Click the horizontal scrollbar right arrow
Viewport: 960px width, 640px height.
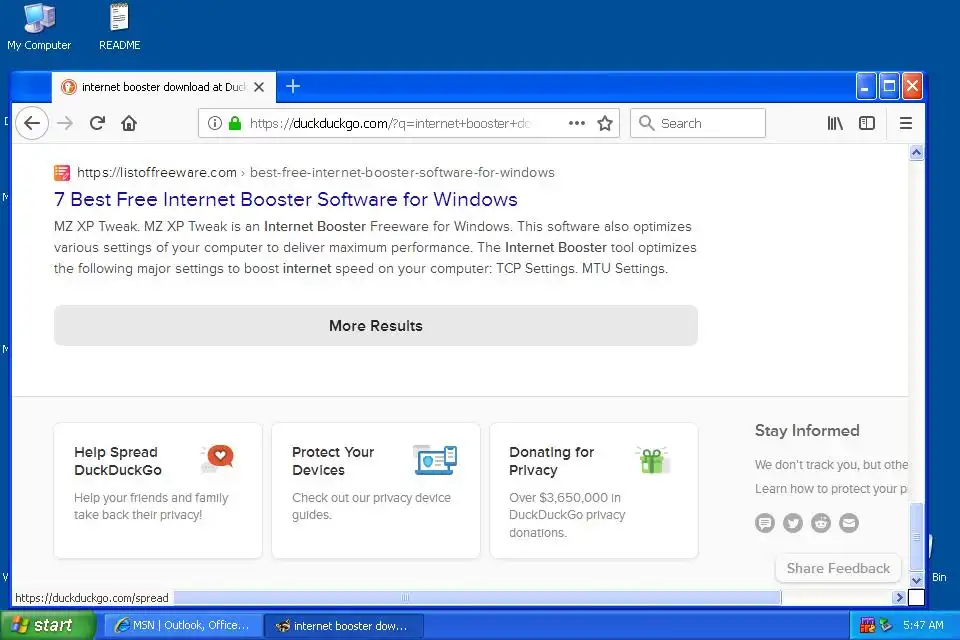tap(899, 597)
